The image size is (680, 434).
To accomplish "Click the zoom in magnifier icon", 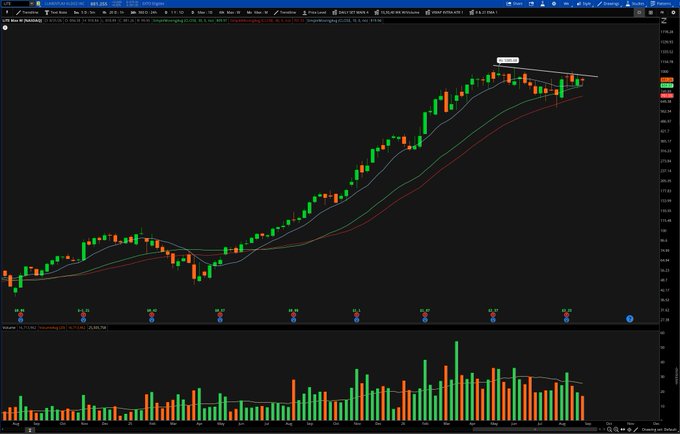I will [x=609, y=430].
